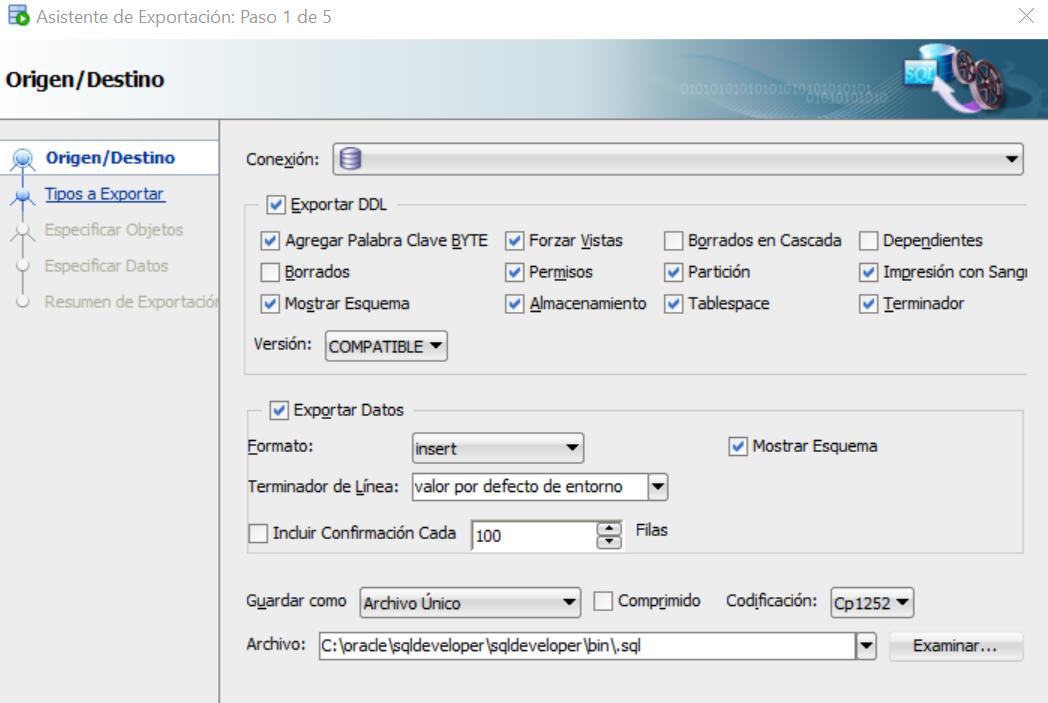Image resolution: width=1048 pixels, height=703 pixels.
Task: Enable the Borrados en Cascada option
Action: (x=673, y=241)
